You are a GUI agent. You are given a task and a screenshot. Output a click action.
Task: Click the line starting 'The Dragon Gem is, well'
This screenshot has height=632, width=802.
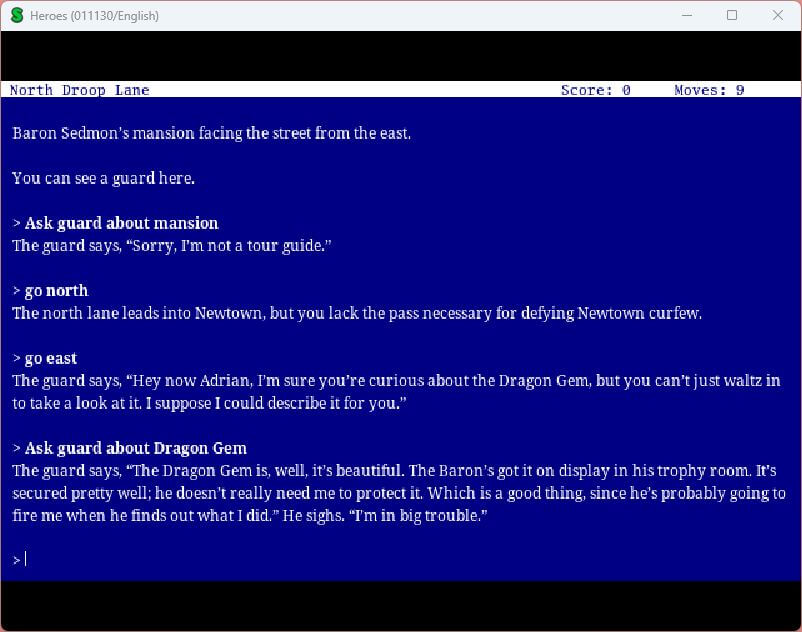click(394, 470)
